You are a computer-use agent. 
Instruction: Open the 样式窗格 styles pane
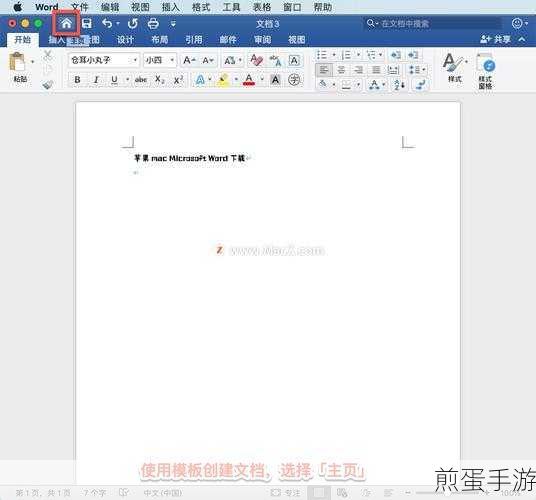(485, 72)
